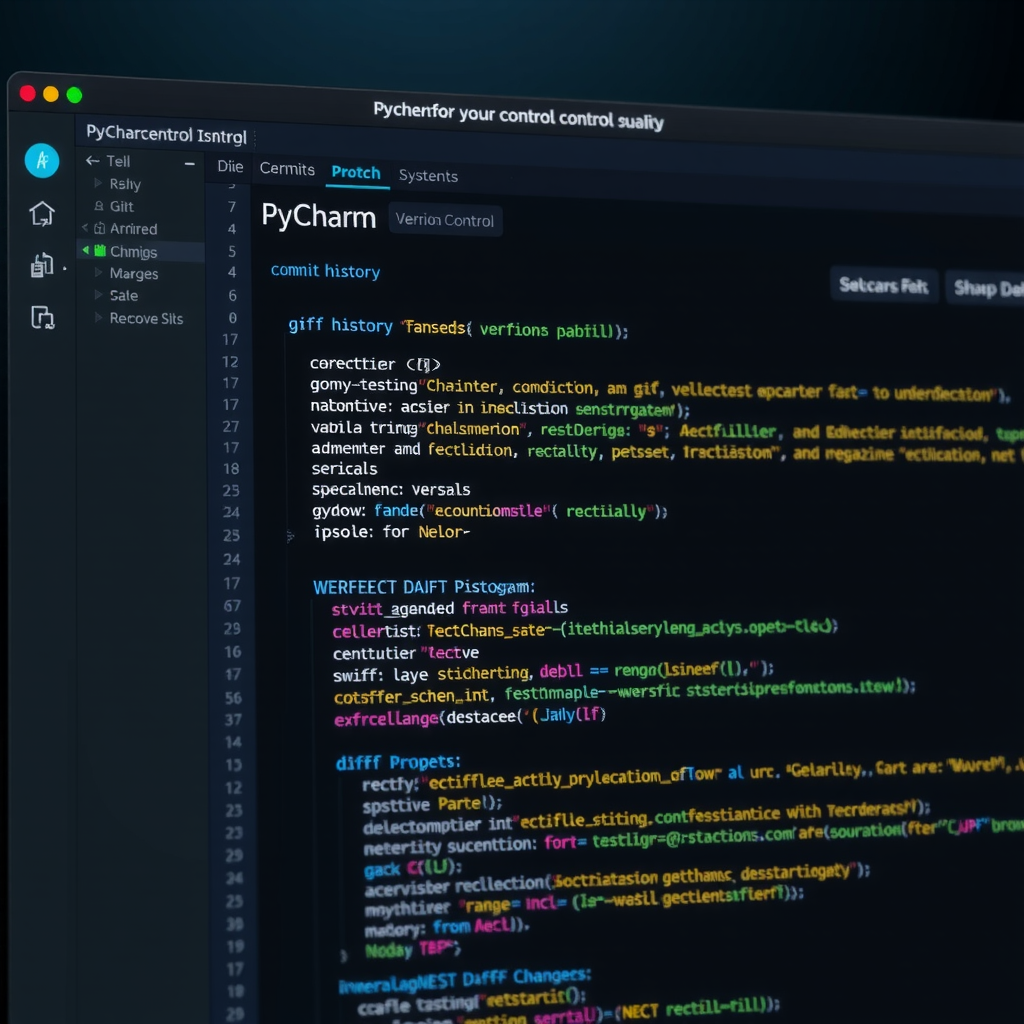Click the Home icon in the left sidebar
The height and width of the screenshot is (1024, 1024).
pyautogui.click(x=41, y=213)
